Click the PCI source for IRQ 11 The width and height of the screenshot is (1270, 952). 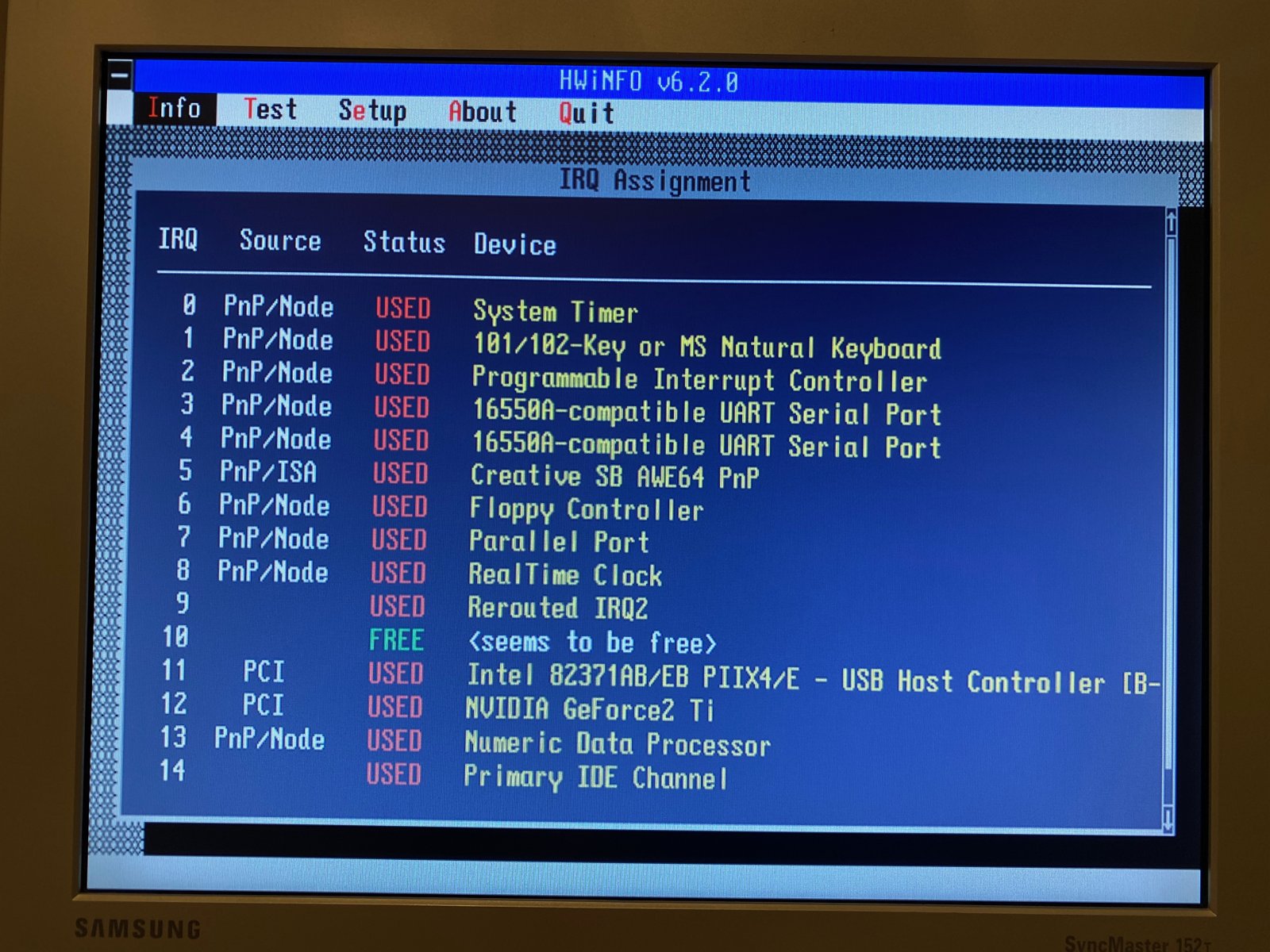tap(264, 672)
